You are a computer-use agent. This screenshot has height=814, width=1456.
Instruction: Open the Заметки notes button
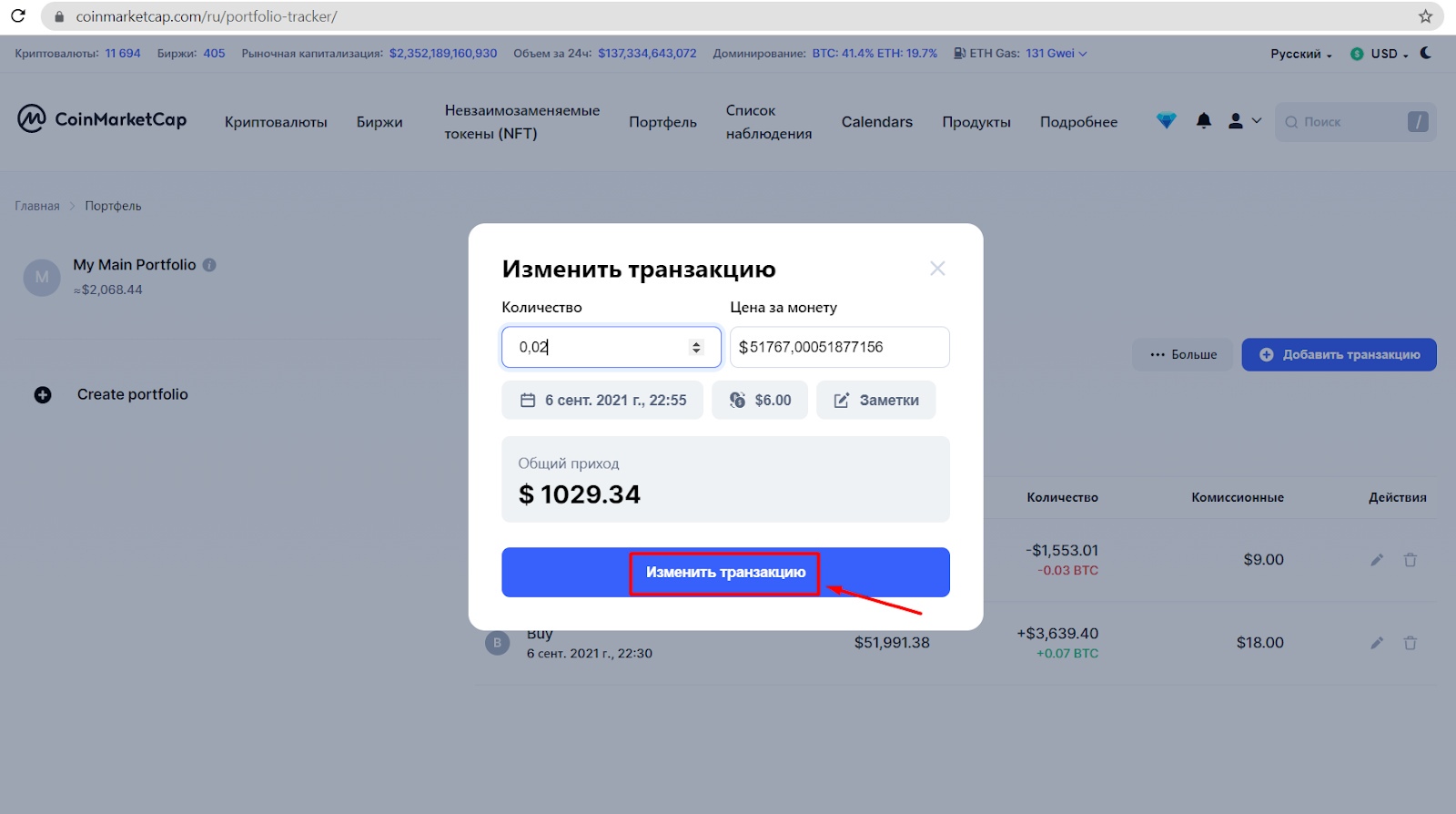tap(876, 400)
